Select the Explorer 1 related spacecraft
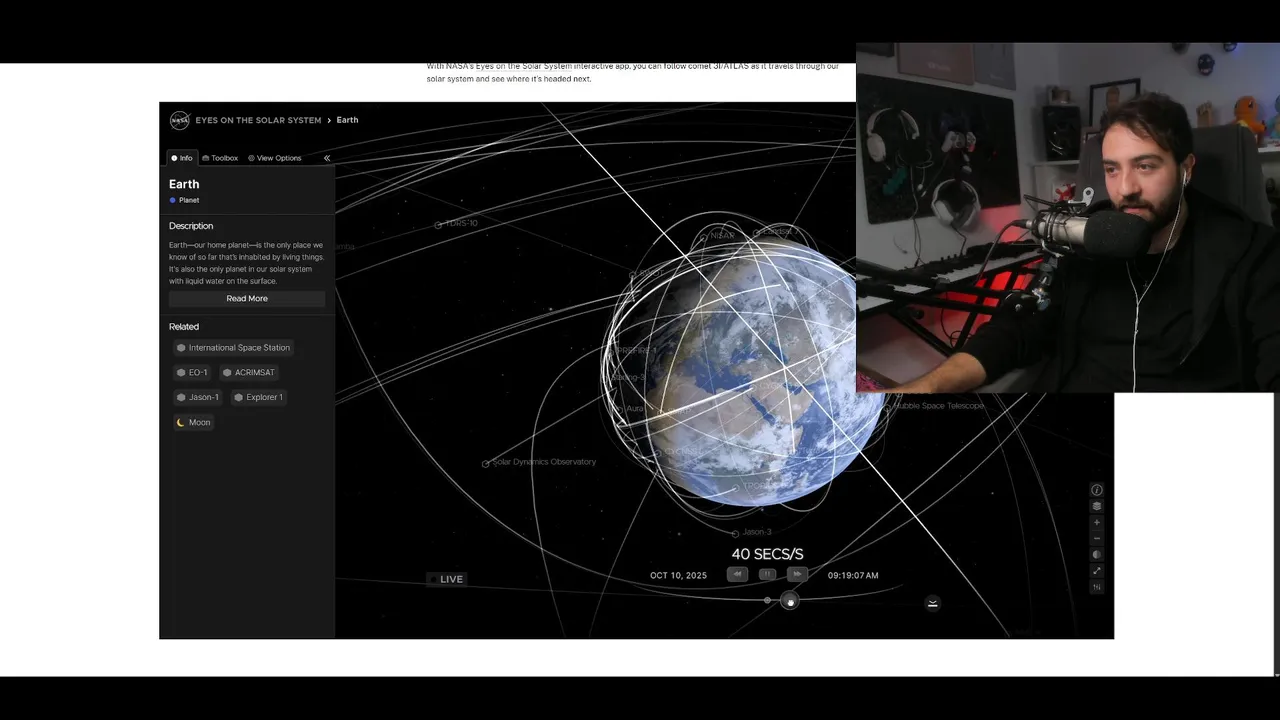1280x720 pixels. (x=258, y=397)
